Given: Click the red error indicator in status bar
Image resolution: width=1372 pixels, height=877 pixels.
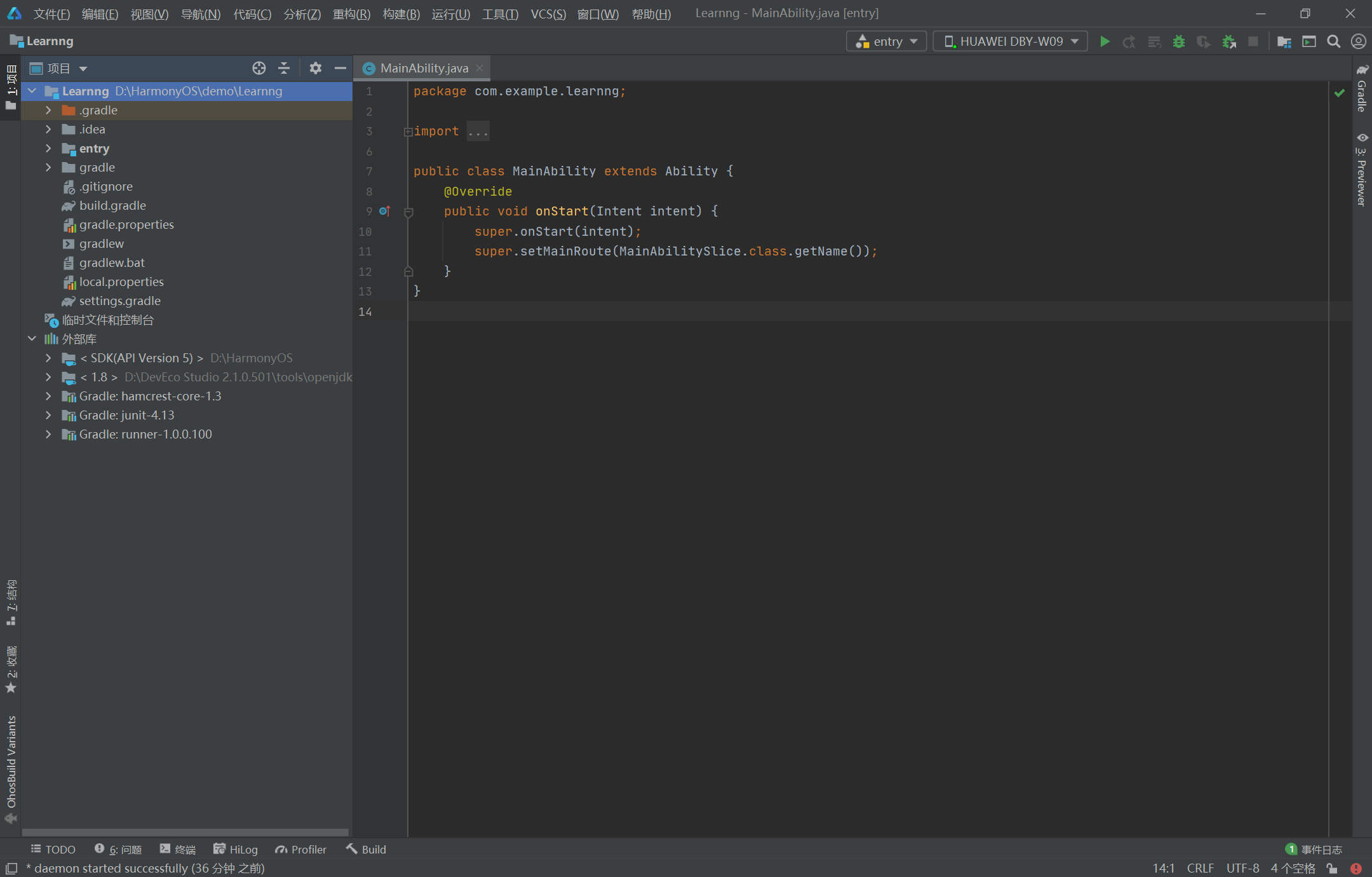Looking at the screenshot, I should click(x=1356, y=868).
